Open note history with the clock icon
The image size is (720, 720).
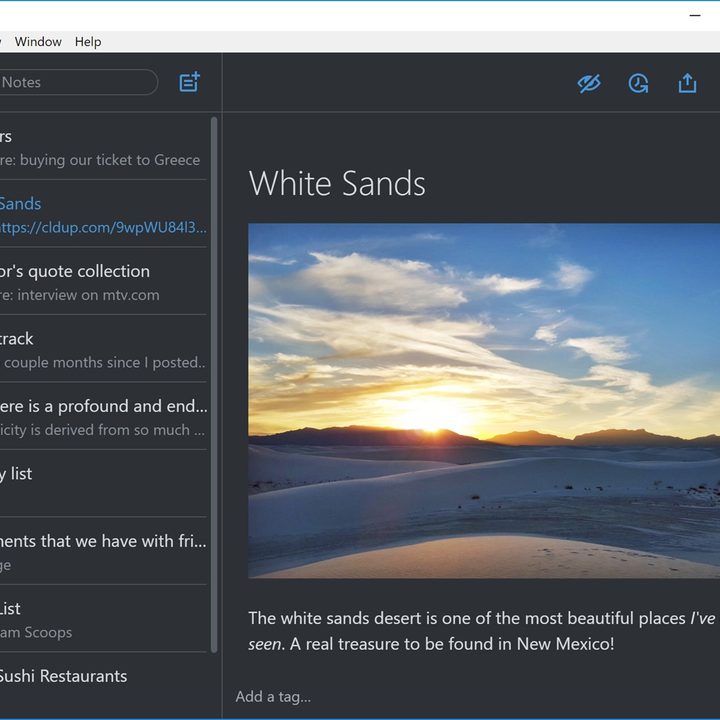tap(638, 84)
